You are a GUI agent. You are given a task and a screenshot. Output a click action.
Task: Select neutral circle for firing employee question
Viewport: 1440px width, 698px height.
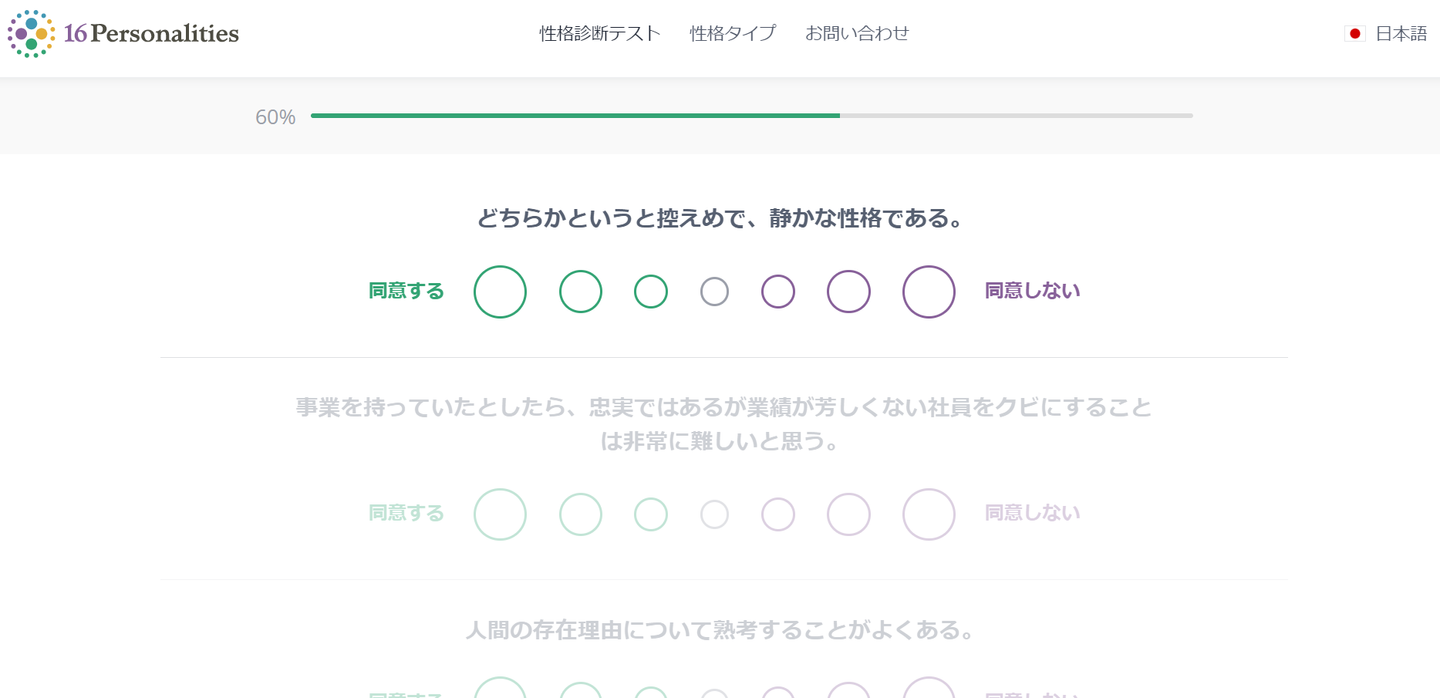[714, 514]
